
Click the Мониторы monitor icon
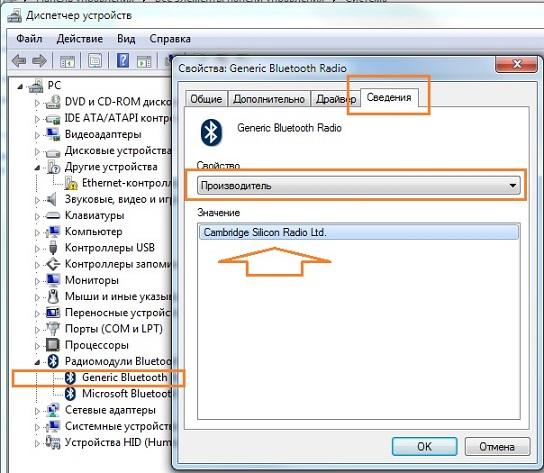tap(53, 280)
